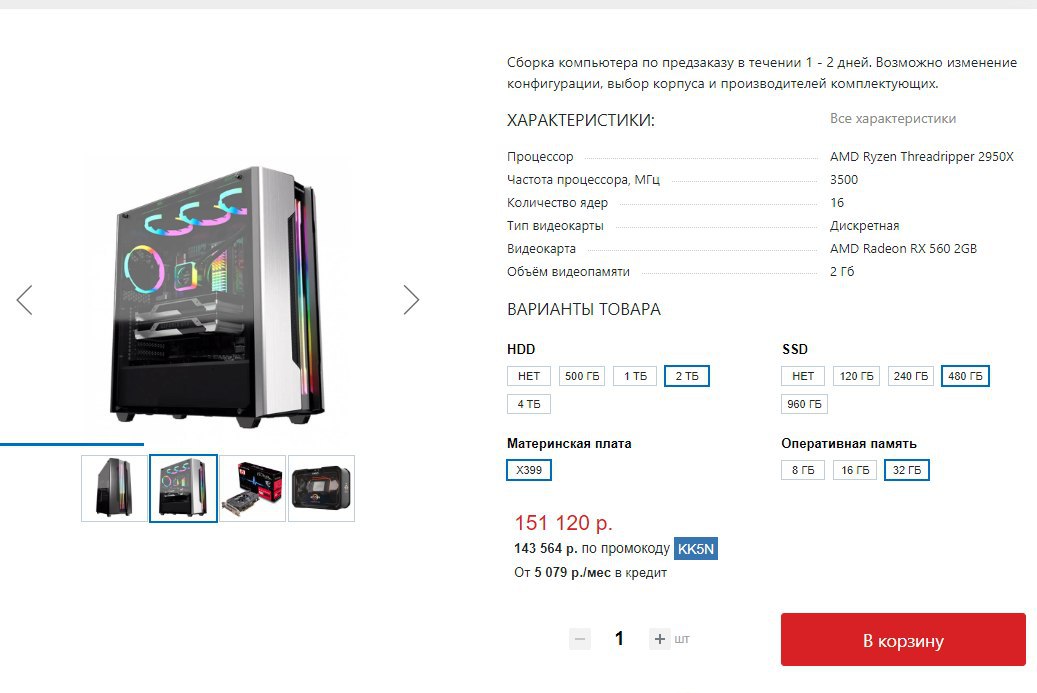Increase quantity with the plus button

[659, 639]
